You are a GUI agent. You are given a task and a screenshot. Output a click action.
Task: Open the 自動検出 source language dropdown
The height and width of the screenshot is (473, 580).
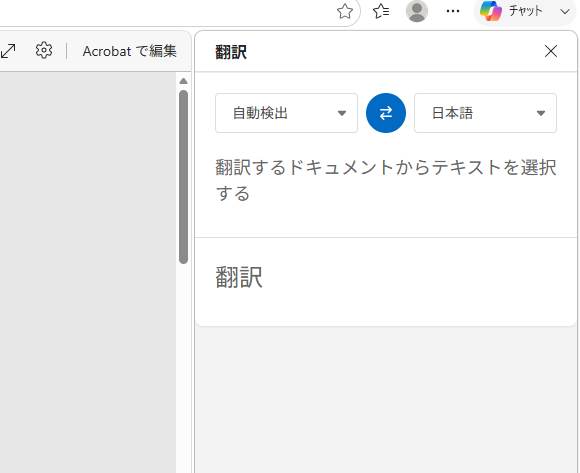286,113
